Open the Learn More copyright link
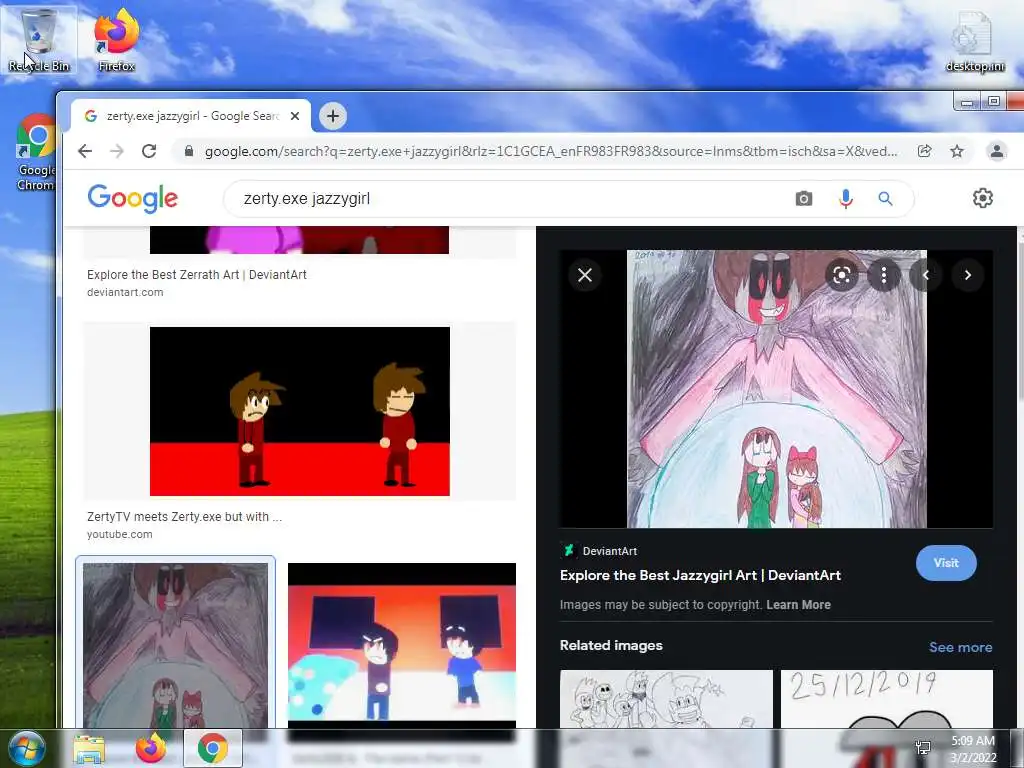This screenshot has height=768, width=1024. coord(798,605)
